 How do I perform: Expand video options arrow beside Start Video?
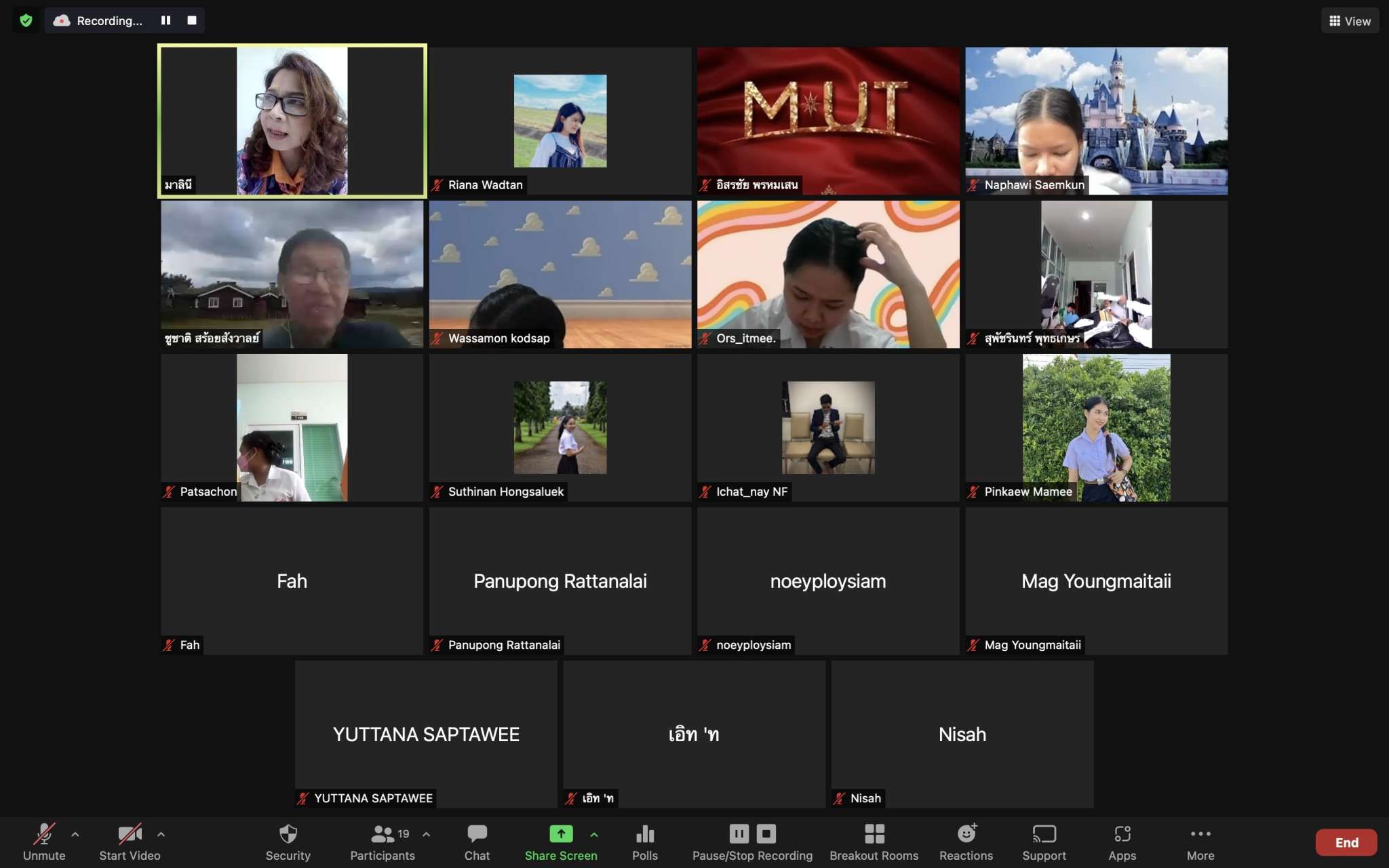tap(161, 834)
